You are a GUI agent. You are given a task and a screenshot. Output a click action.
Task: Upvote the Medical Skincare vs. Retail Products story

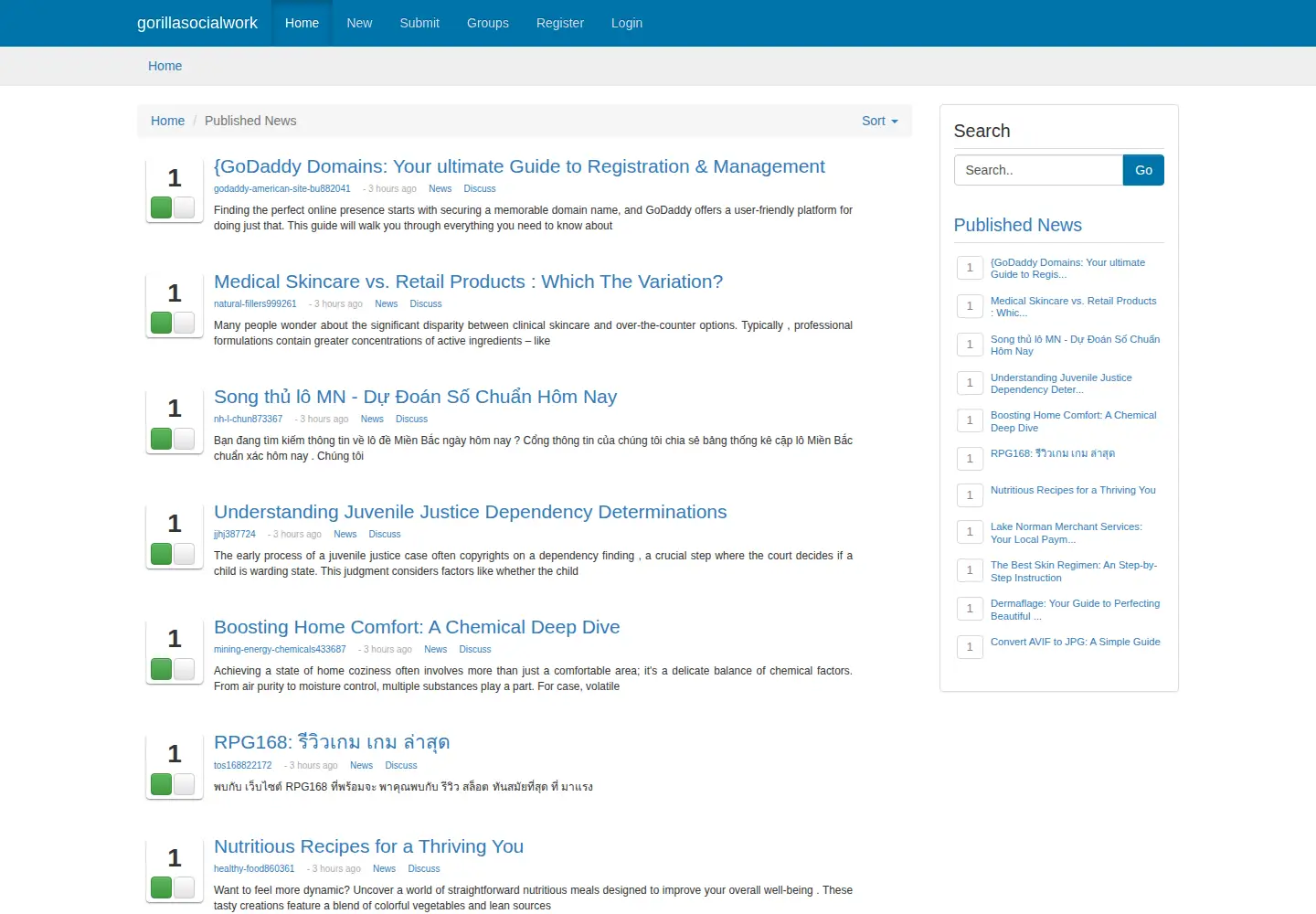(x=162, y=323)
